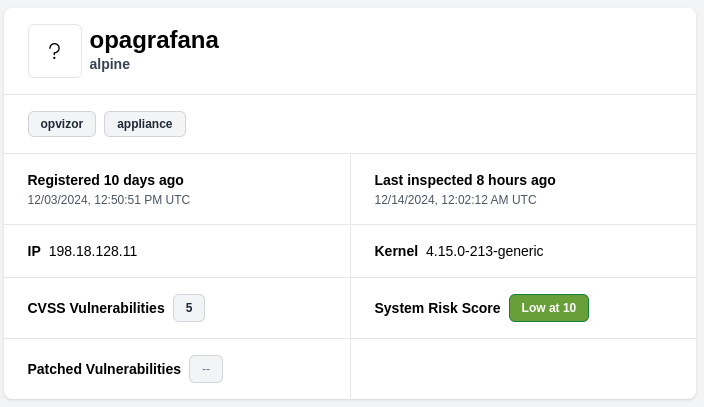The image size is (704, 407).
Task: Click the IP address 198.18.128.11
Action: pos(93,251)
